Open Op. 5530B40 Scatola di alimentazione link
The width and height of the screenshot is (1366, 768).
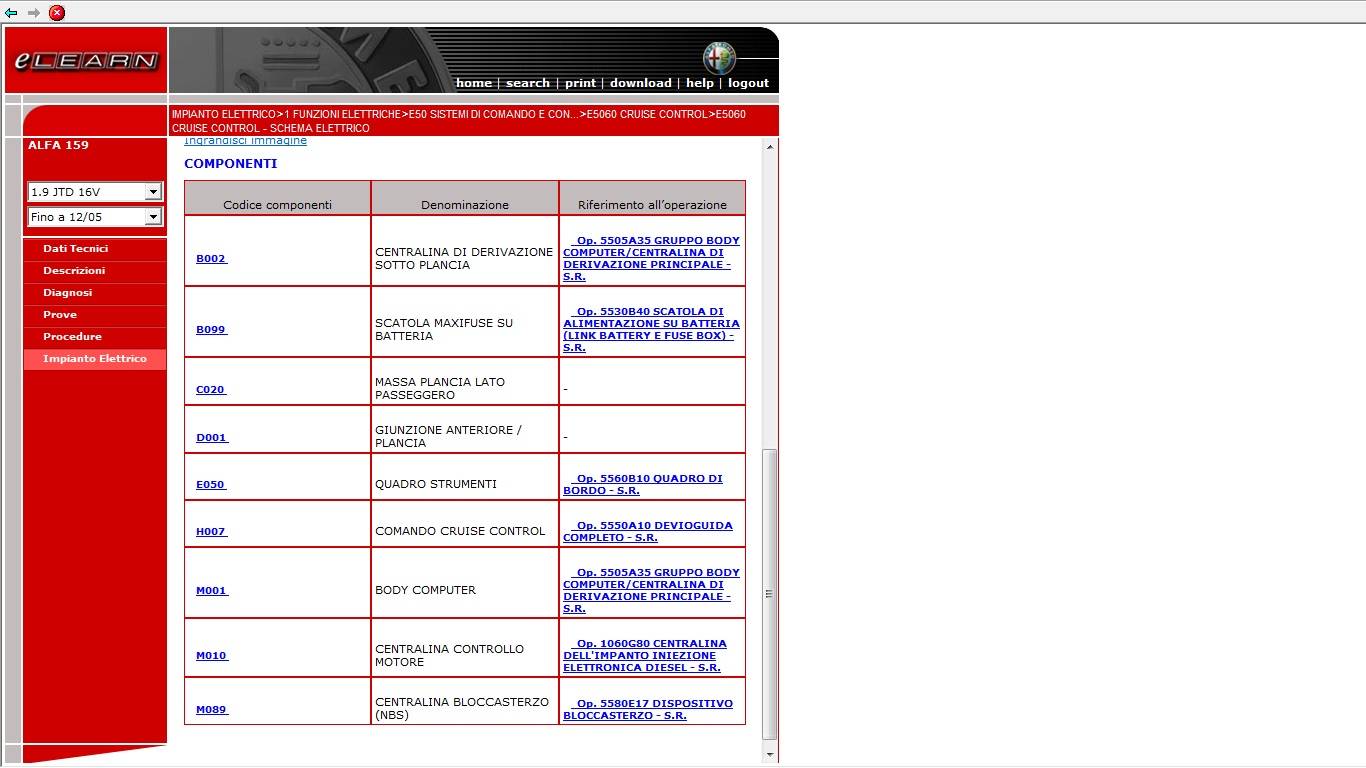pos(651,329)
